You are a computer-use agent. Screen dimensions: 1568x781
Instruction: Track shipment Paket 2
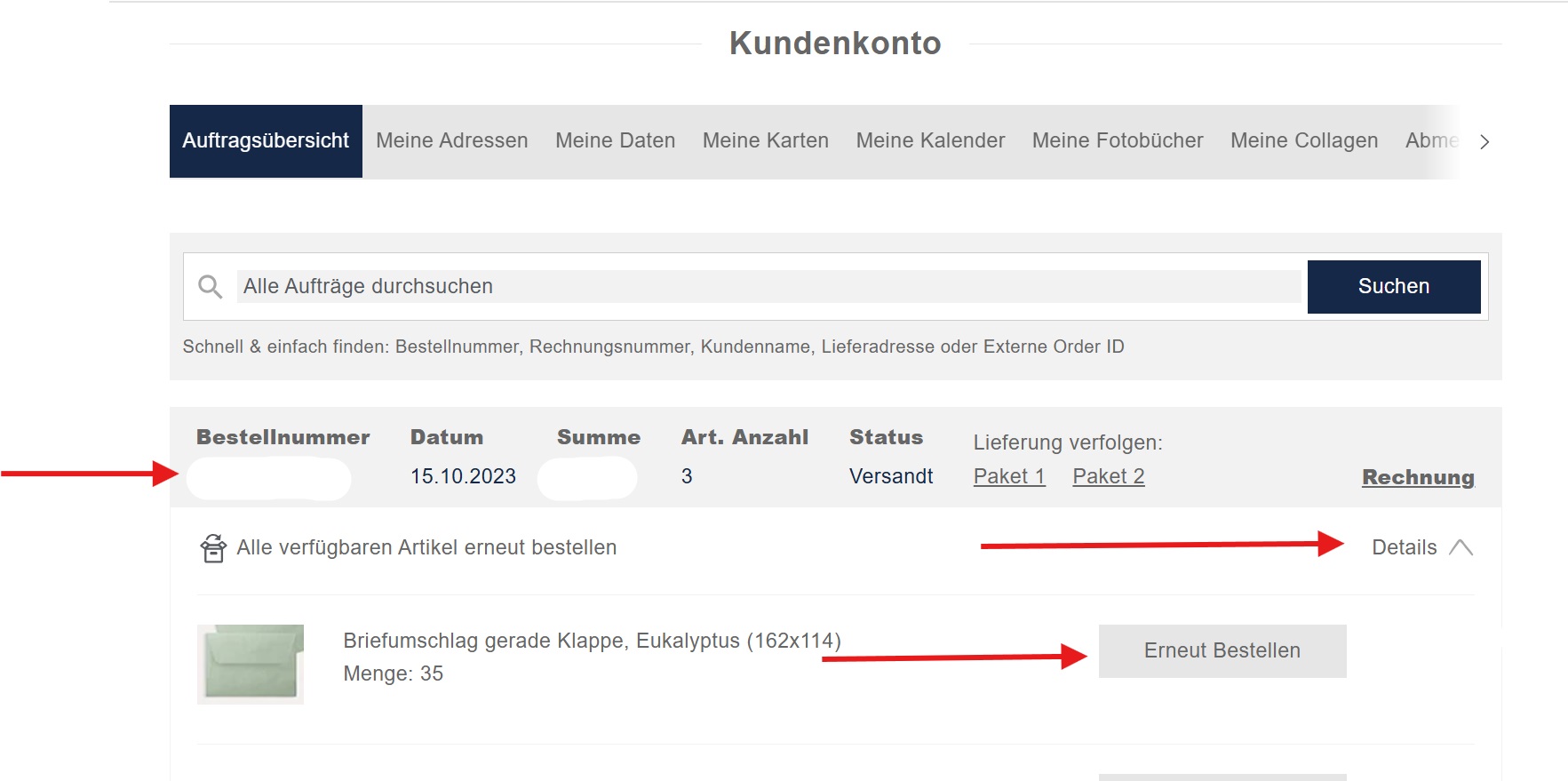(1109, 476)
